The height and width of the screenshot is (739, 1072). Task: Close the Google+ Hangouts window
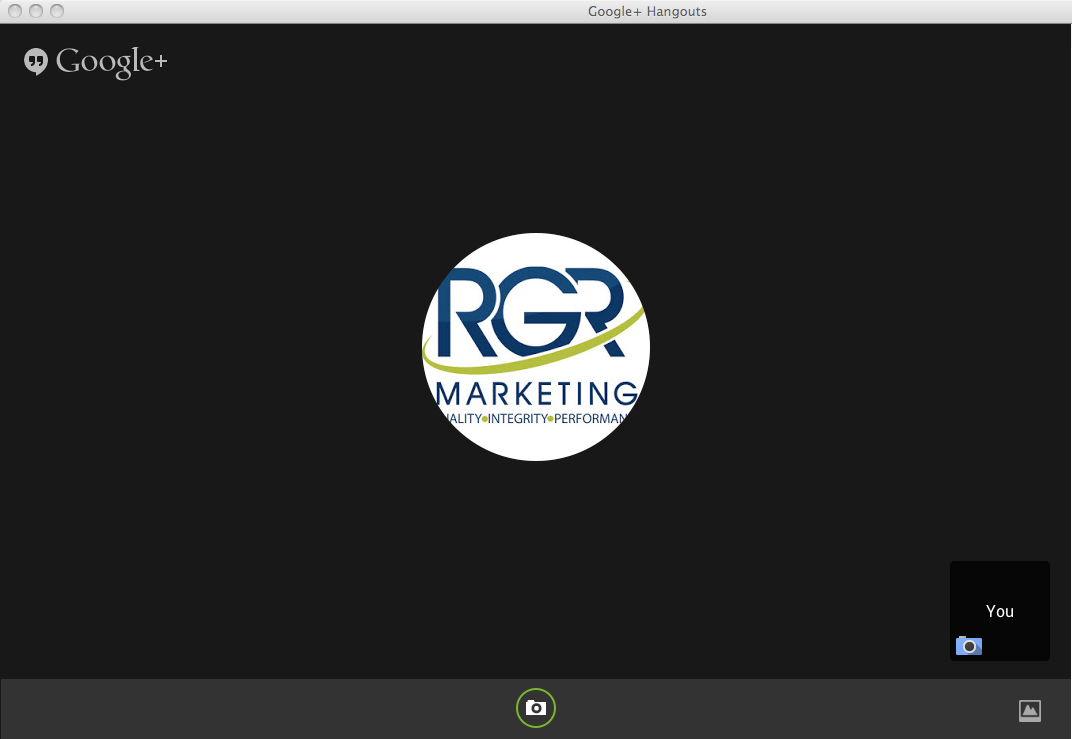(x=15, y=11)
